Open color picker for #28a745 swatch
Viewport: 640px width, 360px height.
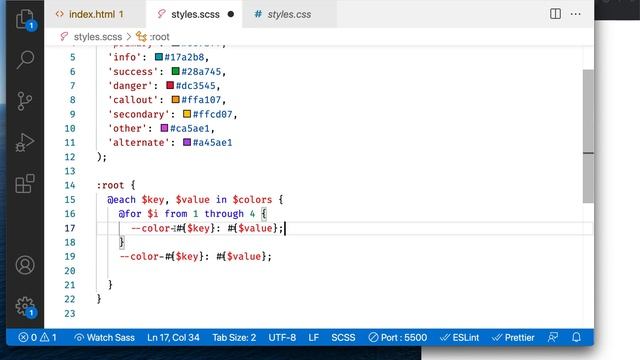(176, 71)
